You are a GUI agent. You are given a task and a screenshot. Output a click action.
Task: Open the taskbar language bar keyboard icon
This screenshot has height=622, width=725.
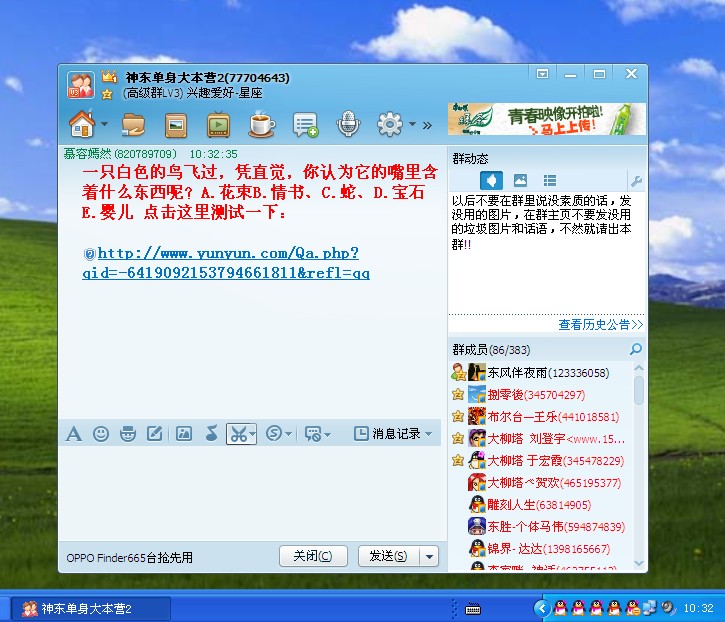tap(473, 609)
